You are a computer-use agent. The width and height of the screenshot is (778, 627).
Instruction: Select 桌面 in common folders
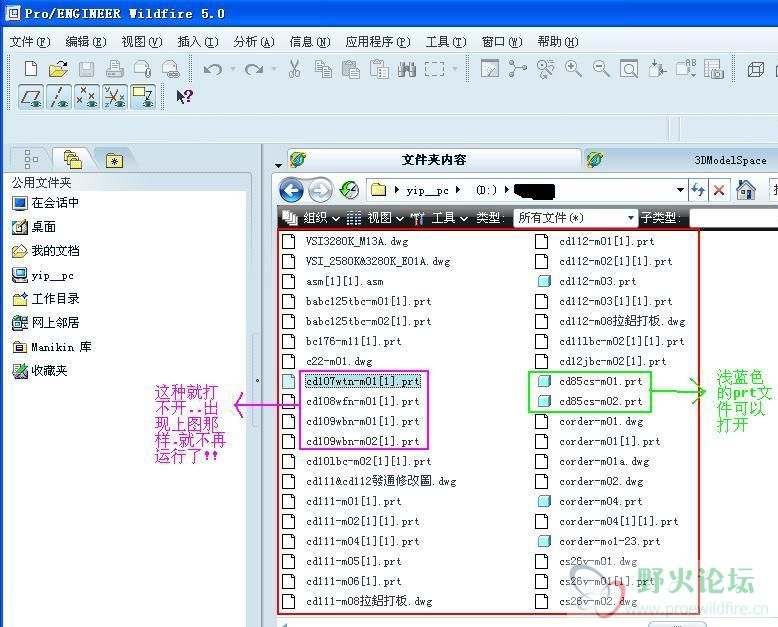tap(34, 227)
